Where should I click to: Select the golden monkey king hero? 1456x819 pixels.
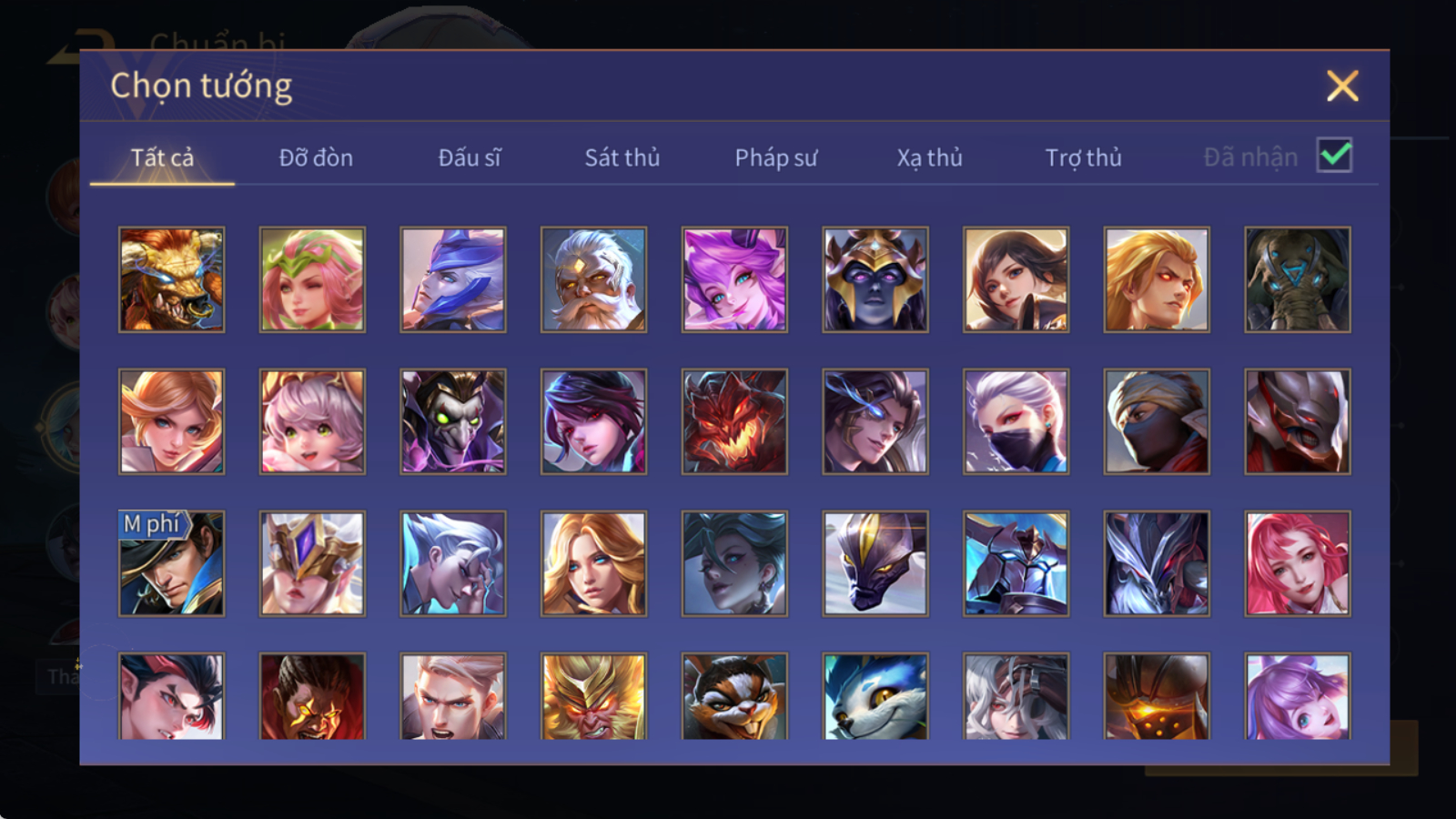pyautogui.click(x=593, y=695)
